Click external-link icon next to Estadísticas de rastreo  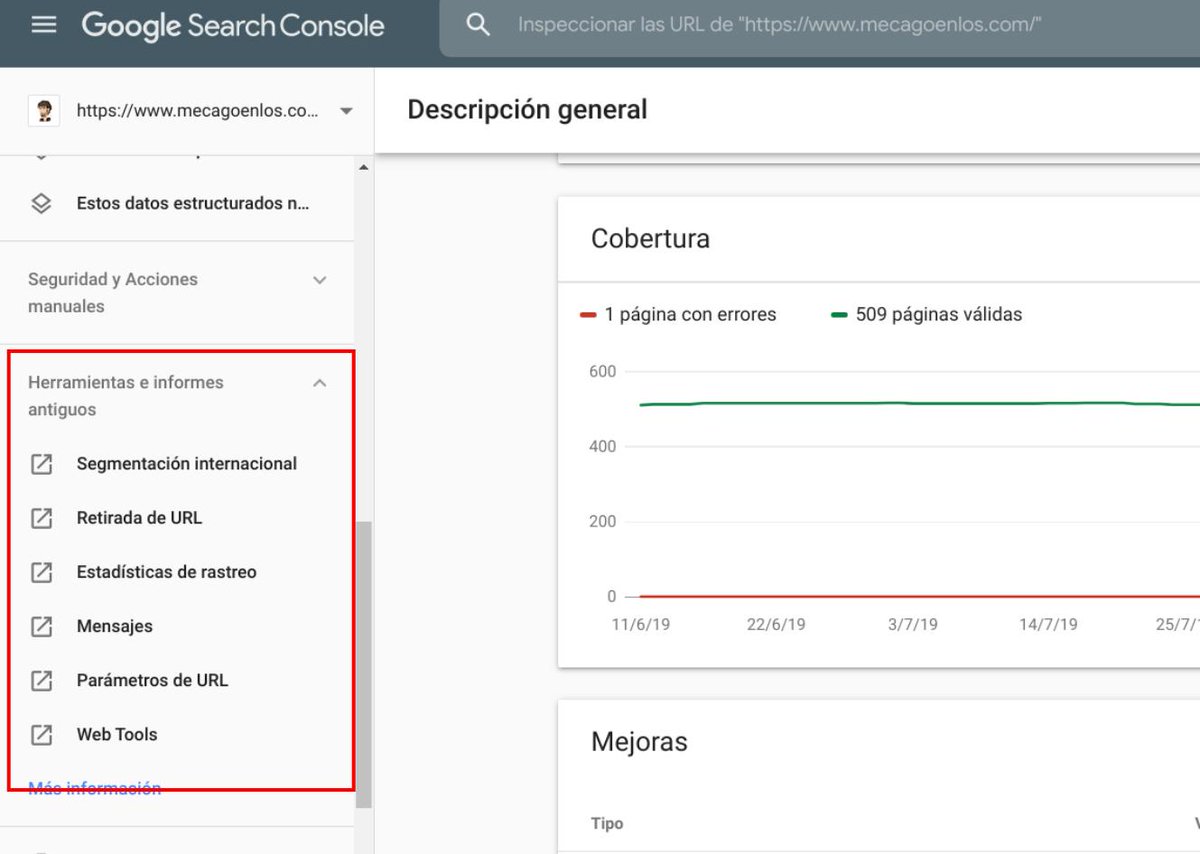[x=41, y=572]
